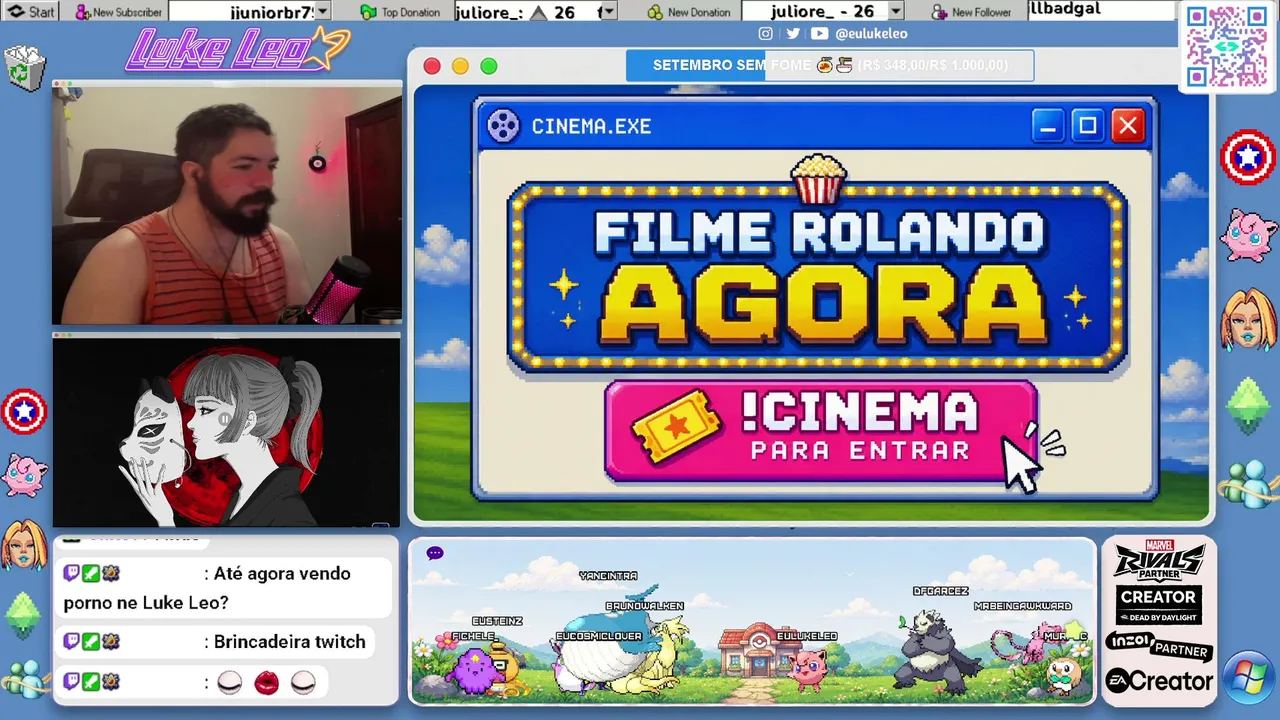Click the !CINEMA PARA ENTRAR pink button
The image size is (1280, 720).
point(822,433)
